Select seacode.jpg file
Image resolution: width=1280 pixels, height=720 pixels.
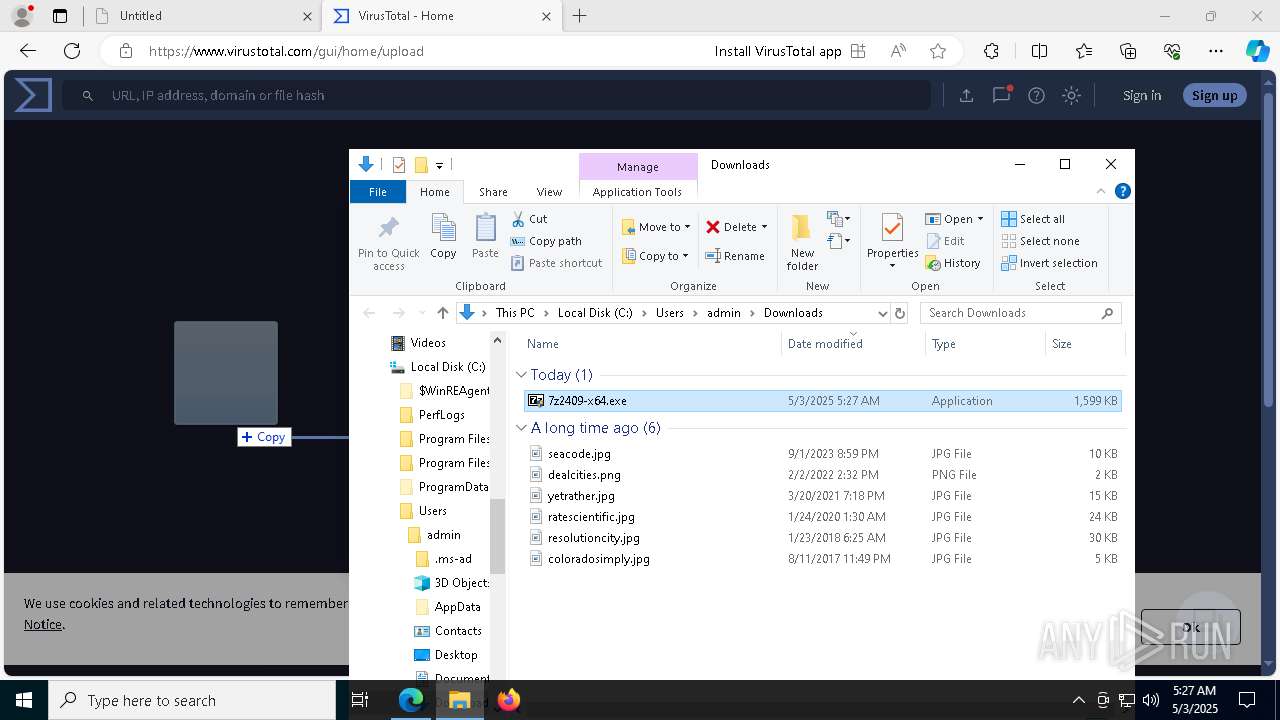(x=579, y=454)
